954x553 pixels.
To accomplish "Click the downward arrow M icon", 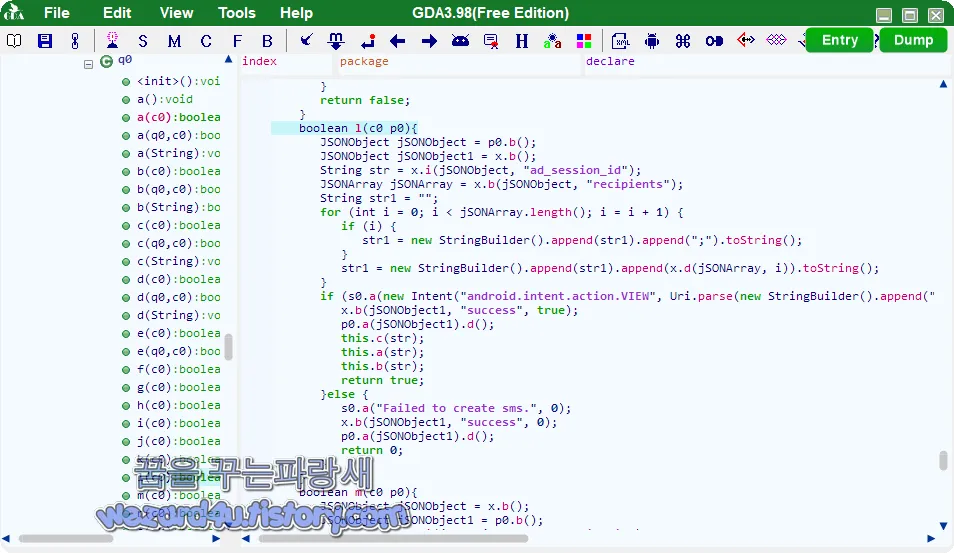I will (336, 41).
